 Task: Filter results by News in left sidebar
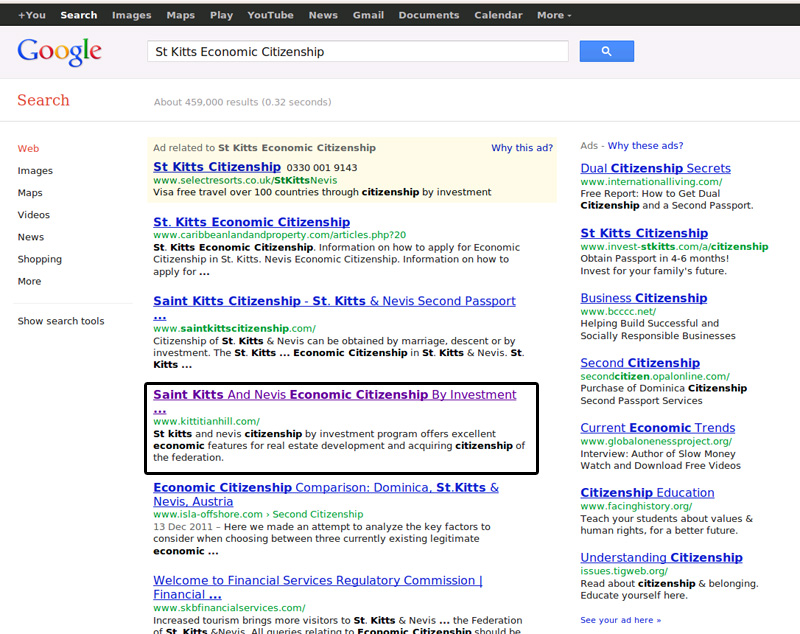click(31, 237)
